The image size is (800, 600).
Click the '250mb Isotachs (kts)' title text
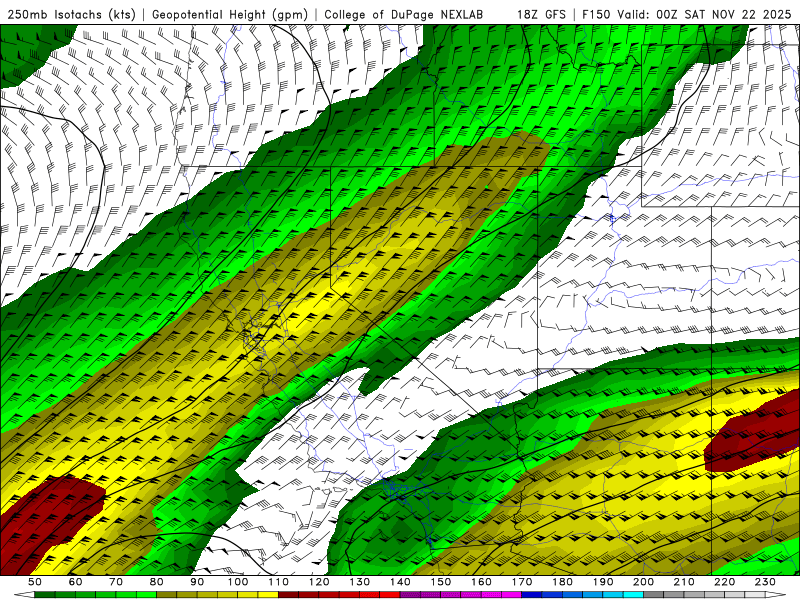pos(71,14)
